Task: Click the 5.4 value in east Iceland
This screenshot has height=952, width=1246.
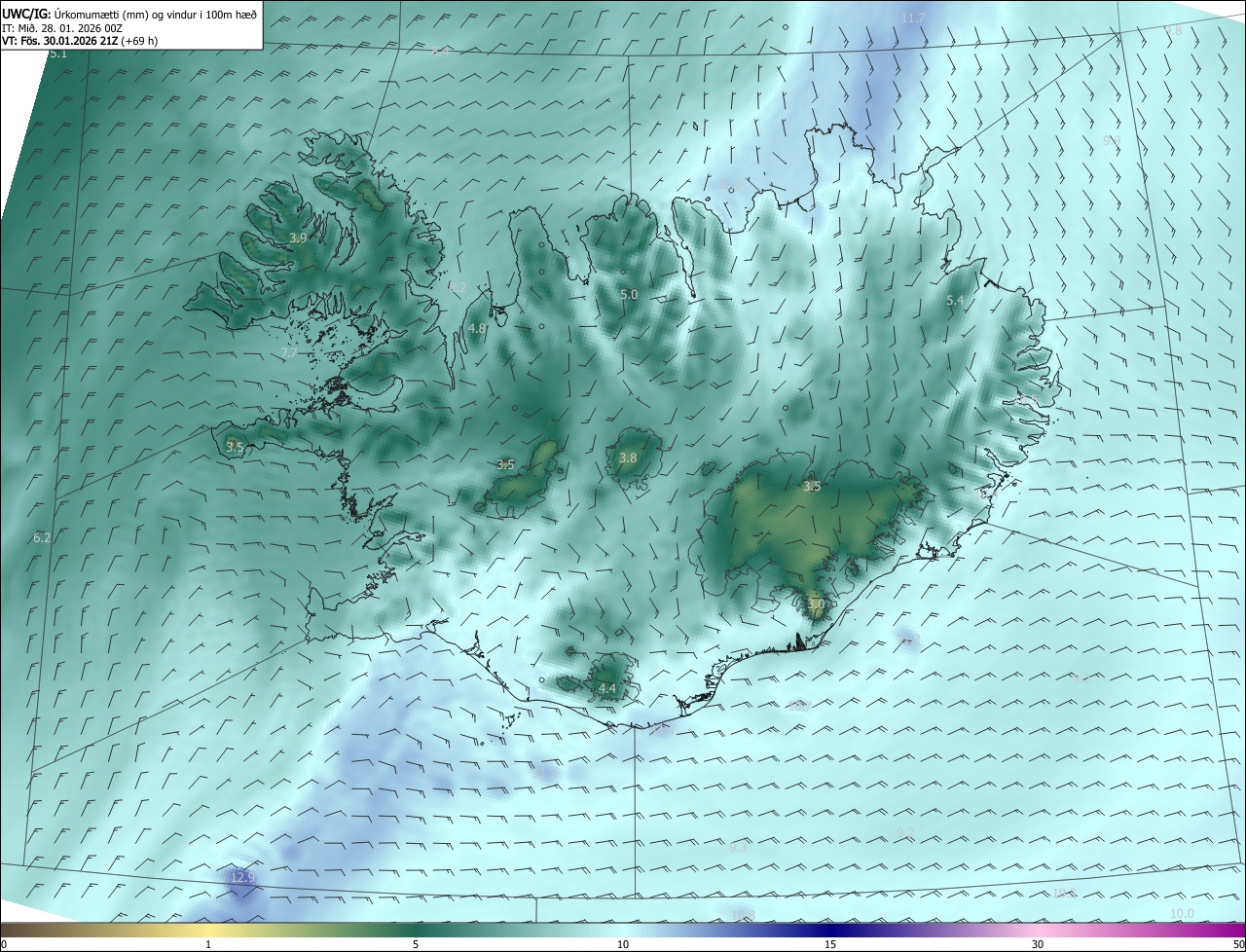Action: [x=955, y=301]
